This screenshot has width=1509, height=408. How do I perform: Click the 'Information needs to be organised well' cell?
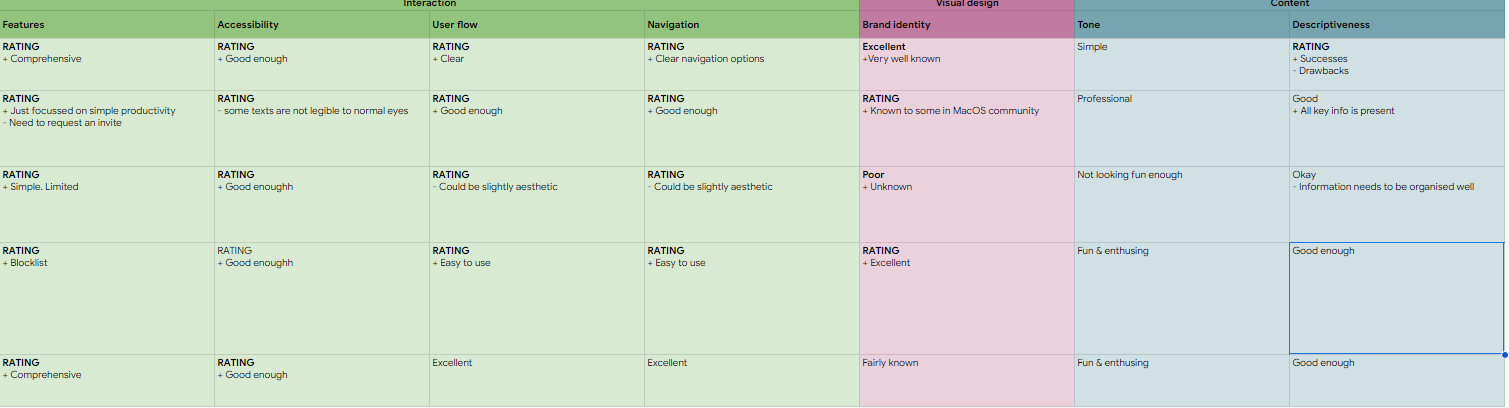pos(1397,204)
